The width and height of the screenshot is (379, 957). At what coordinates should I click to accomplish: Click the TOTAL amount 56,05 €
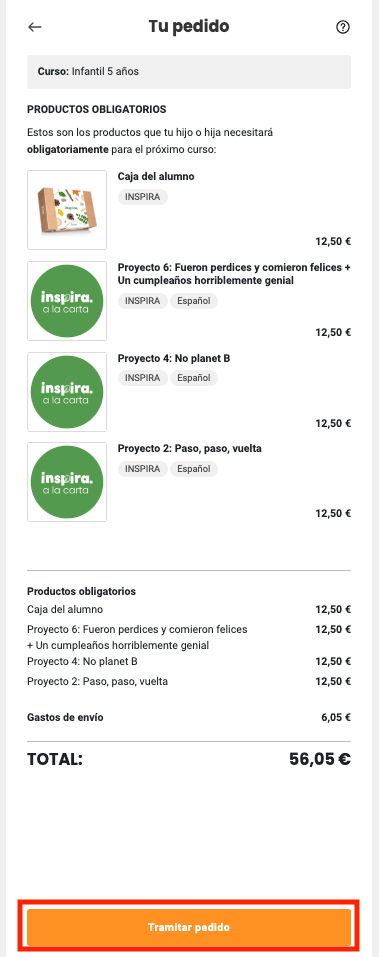(x=320, y=759)
